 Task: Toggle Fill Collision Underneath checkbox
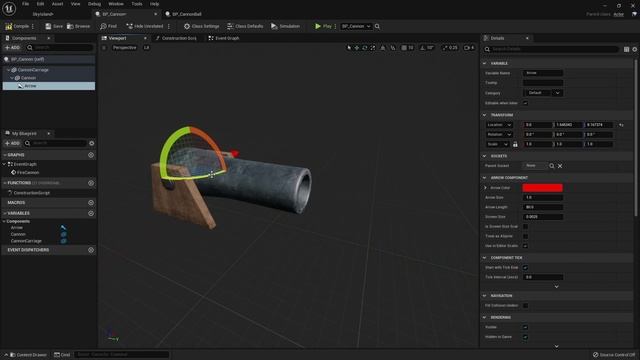(x=525, y=306)
